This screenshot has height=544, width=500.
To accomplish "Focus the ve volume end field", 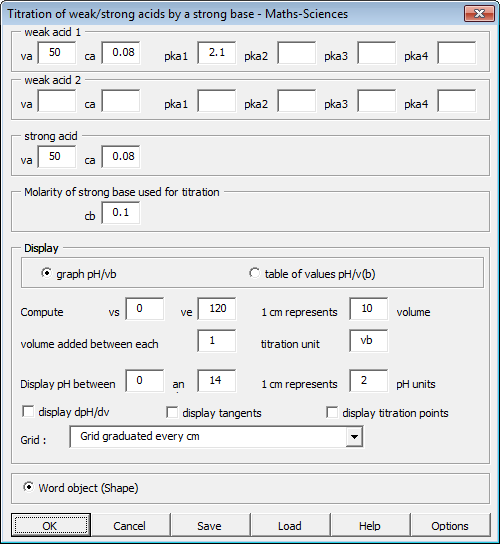I will tap(217, 308).
